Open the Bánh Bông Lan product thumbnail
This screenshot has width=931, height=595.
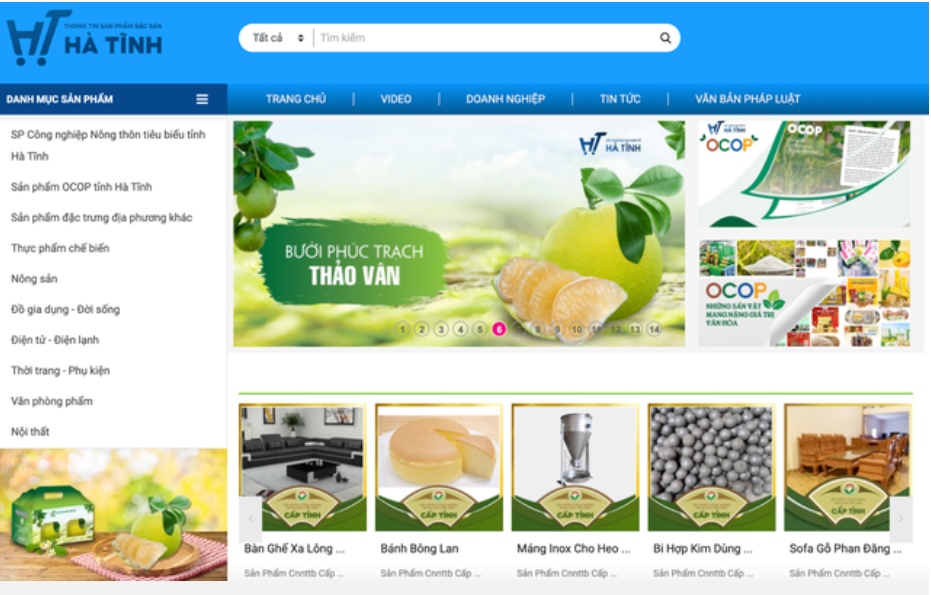tap(439, 467)
